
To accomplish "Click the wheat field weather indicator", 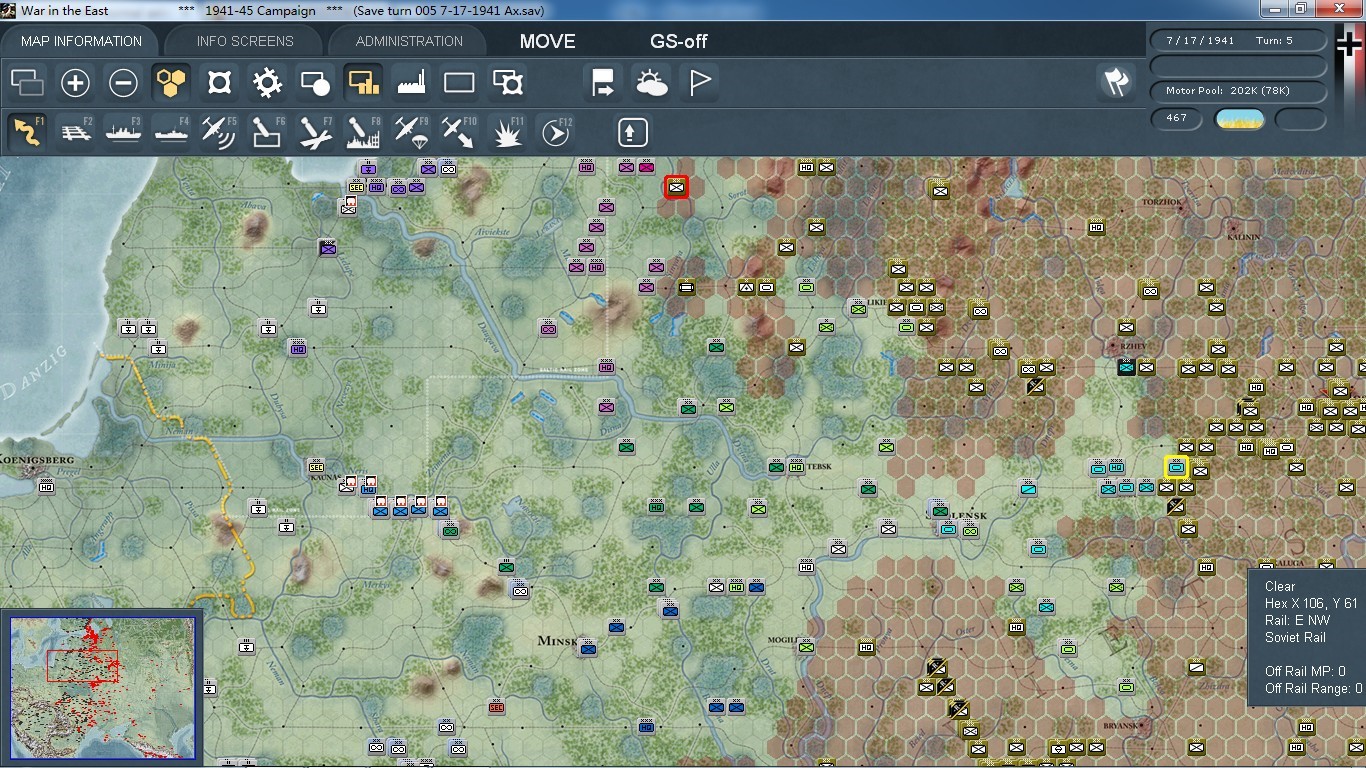I will pyautogui.click(x=1239, y=119).
